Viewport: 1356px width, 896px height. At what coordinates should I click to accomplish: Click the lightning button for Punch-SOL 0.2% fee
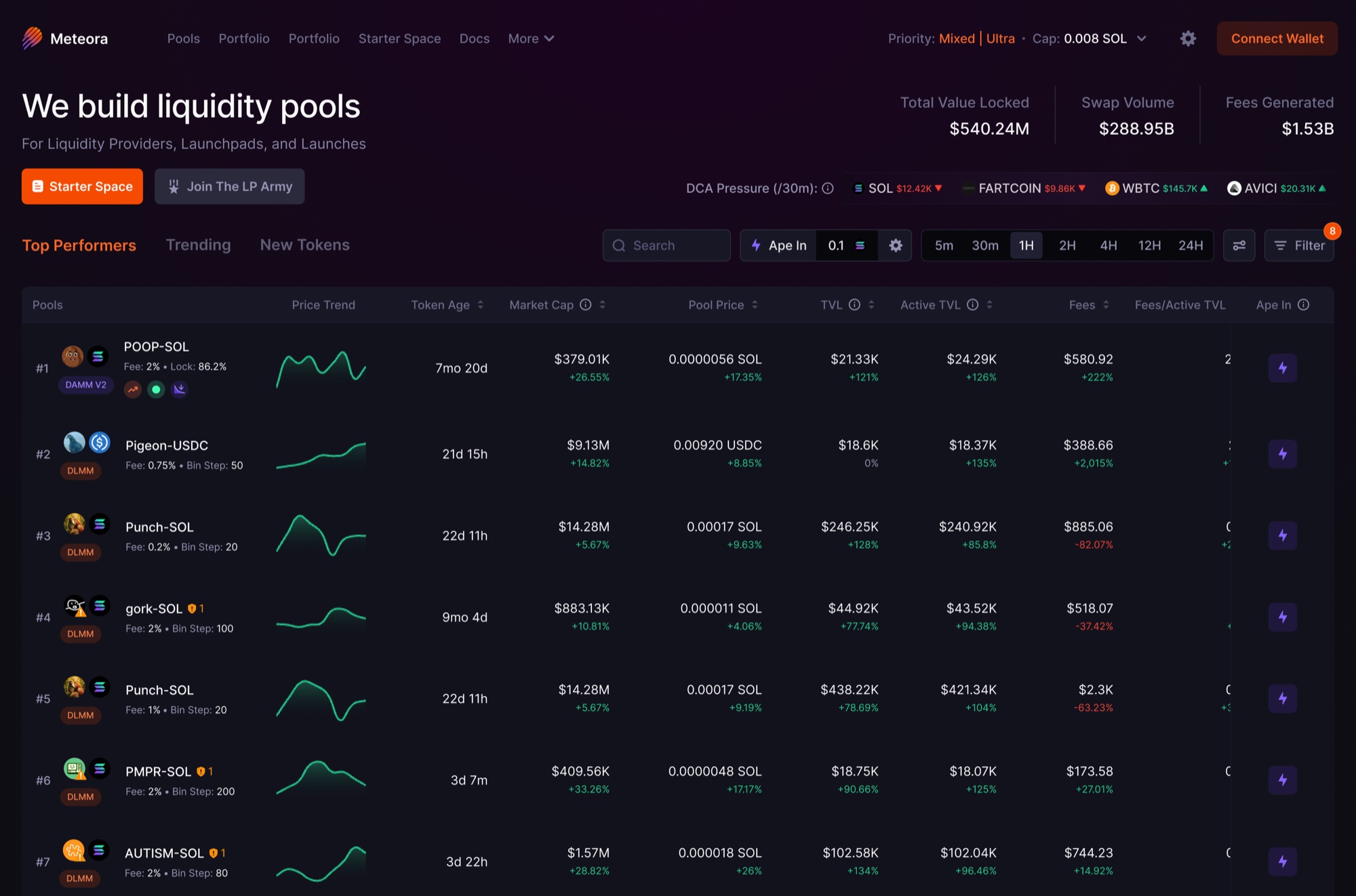point(1283,535)
